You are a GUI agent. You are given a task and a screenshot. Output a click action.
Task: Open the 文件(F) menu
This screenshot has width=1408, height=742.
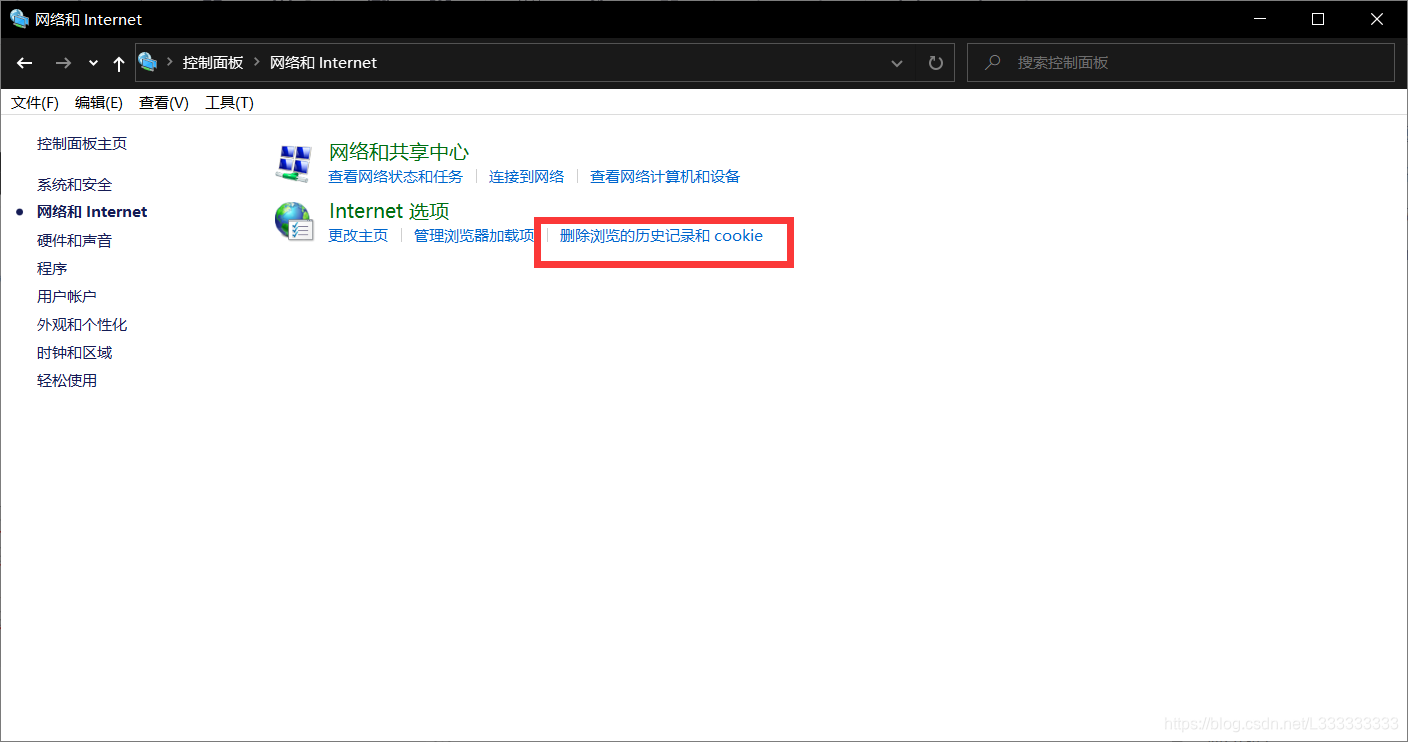coord(35,103)
